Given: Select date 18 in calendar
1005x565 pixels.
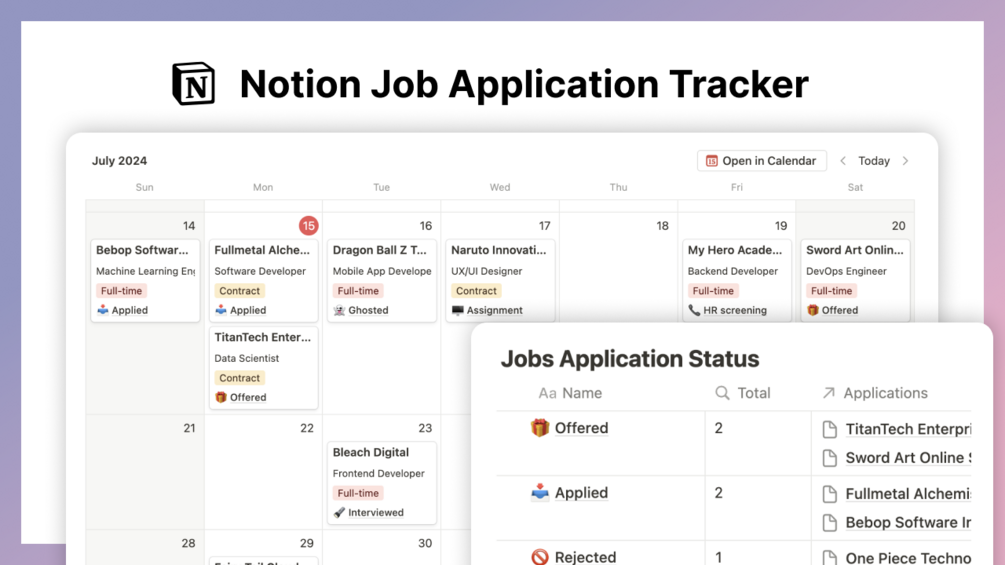Looking at the screenshot, I should pyautogui.click(x=662, y=225).
